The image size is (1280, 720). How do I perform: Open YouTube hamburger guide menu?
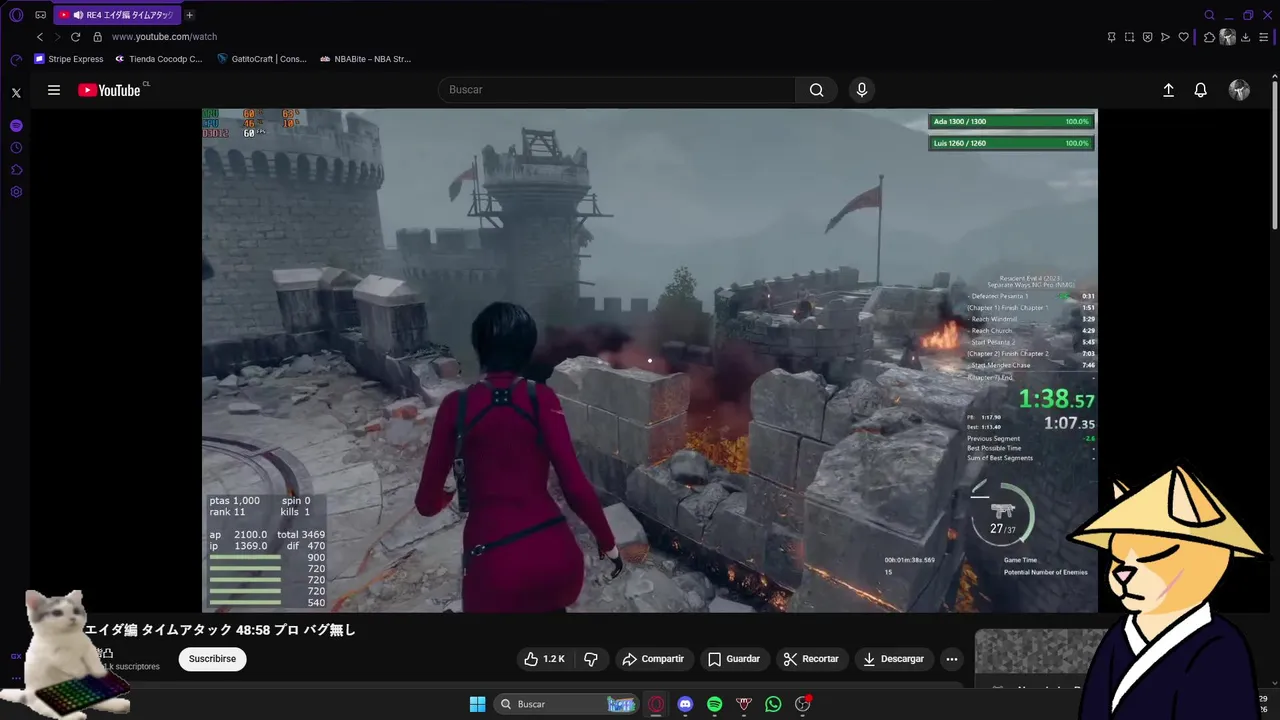tap(54, 90)
